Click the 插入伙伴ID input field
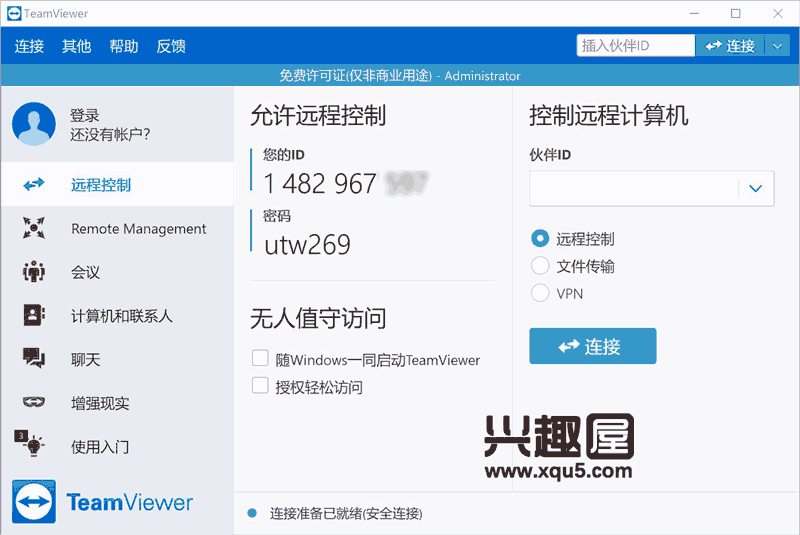The image size is (800, 535). [x=636, y=46]
